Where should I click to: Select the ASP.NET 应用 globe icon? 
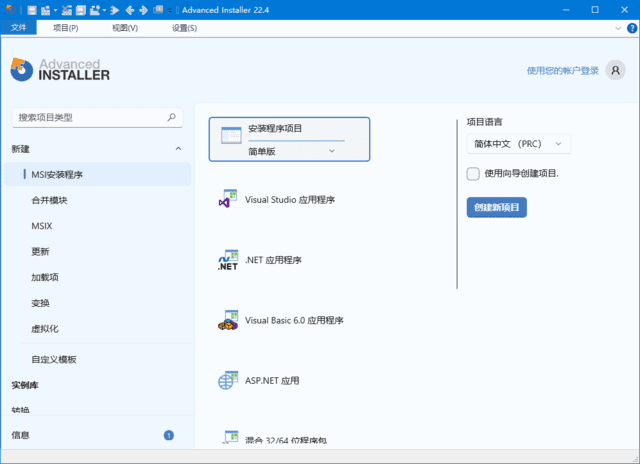point(227,380)
